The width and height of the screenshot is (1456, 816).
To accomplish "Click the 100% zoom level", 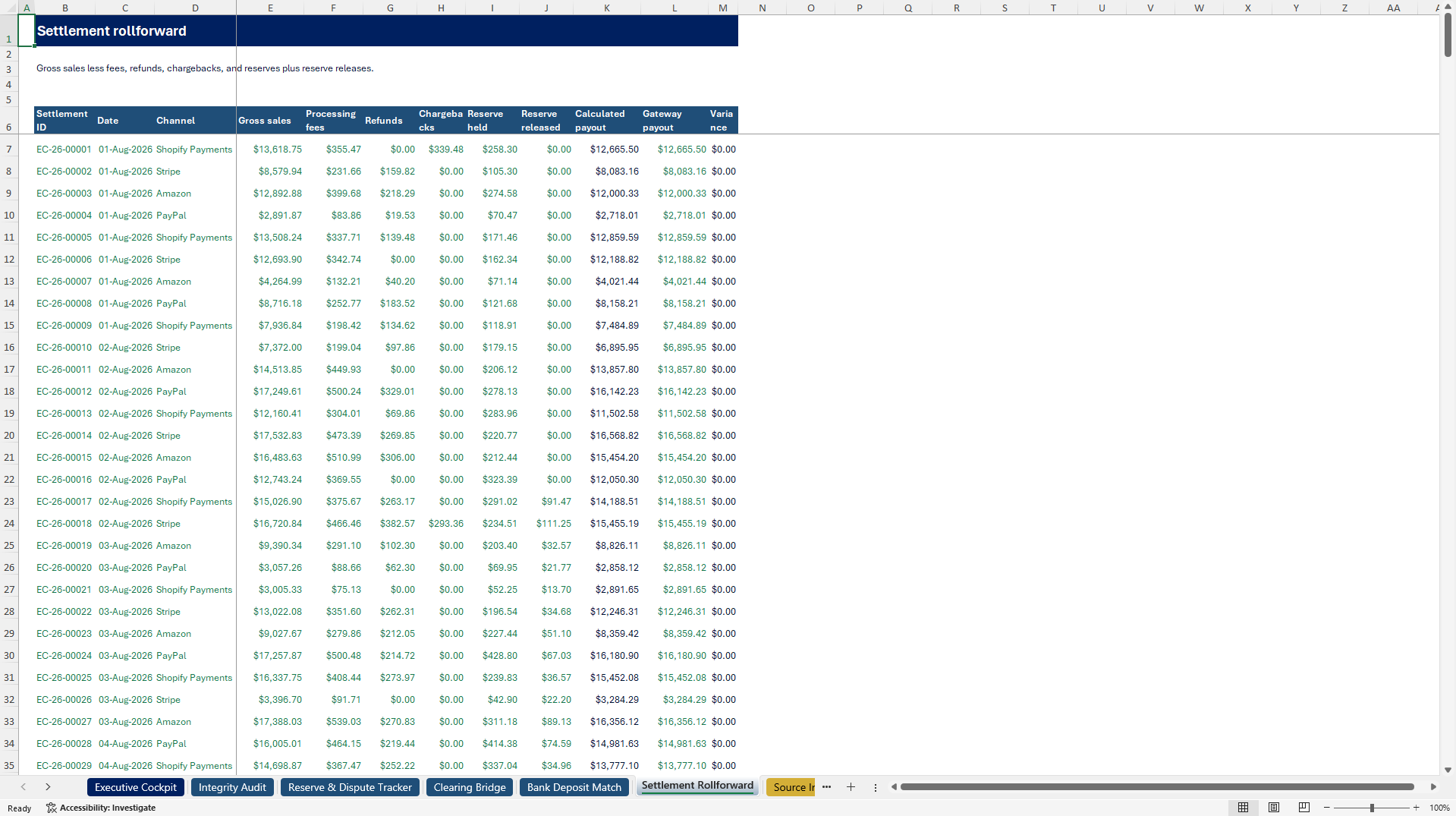I will [1439, 808].
